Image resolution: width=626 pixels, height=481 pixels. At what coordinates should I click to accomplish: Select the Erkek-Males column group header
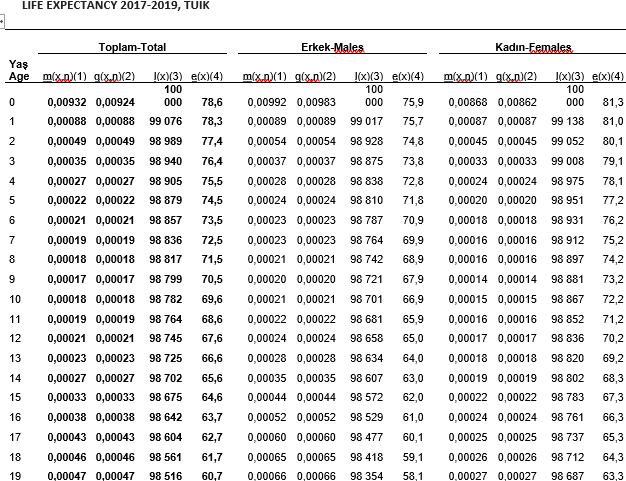[x=331, y=48]
